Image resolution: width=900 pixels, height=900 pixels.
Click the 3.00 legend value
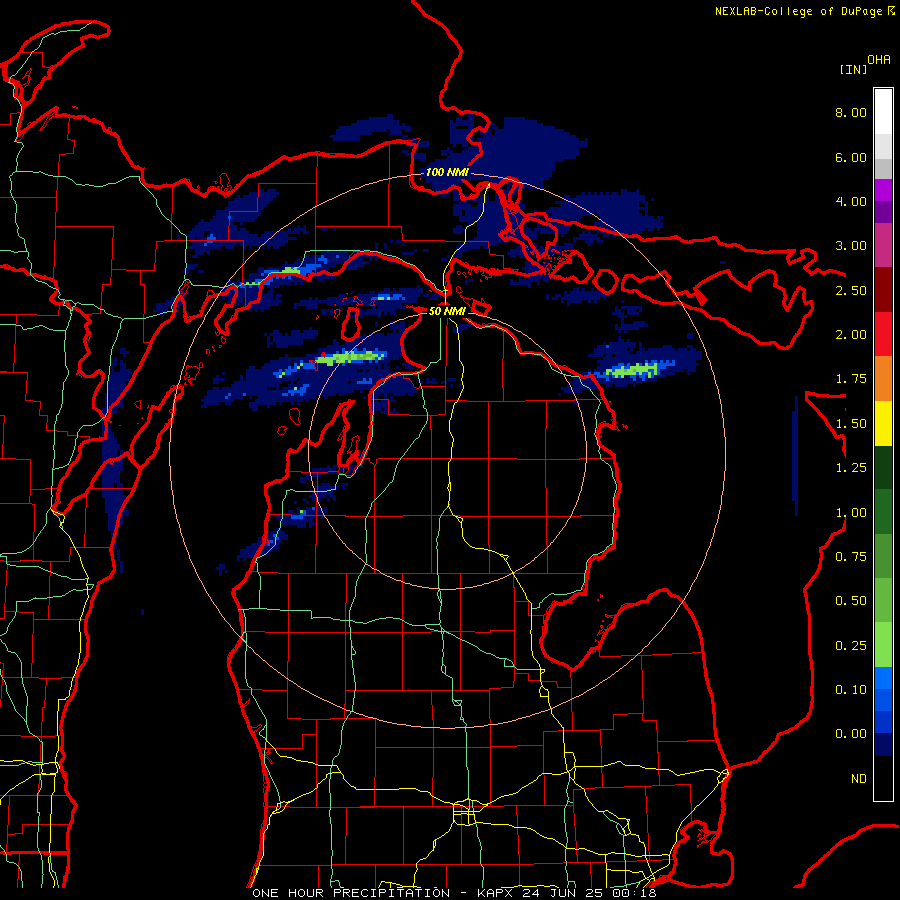851,246
